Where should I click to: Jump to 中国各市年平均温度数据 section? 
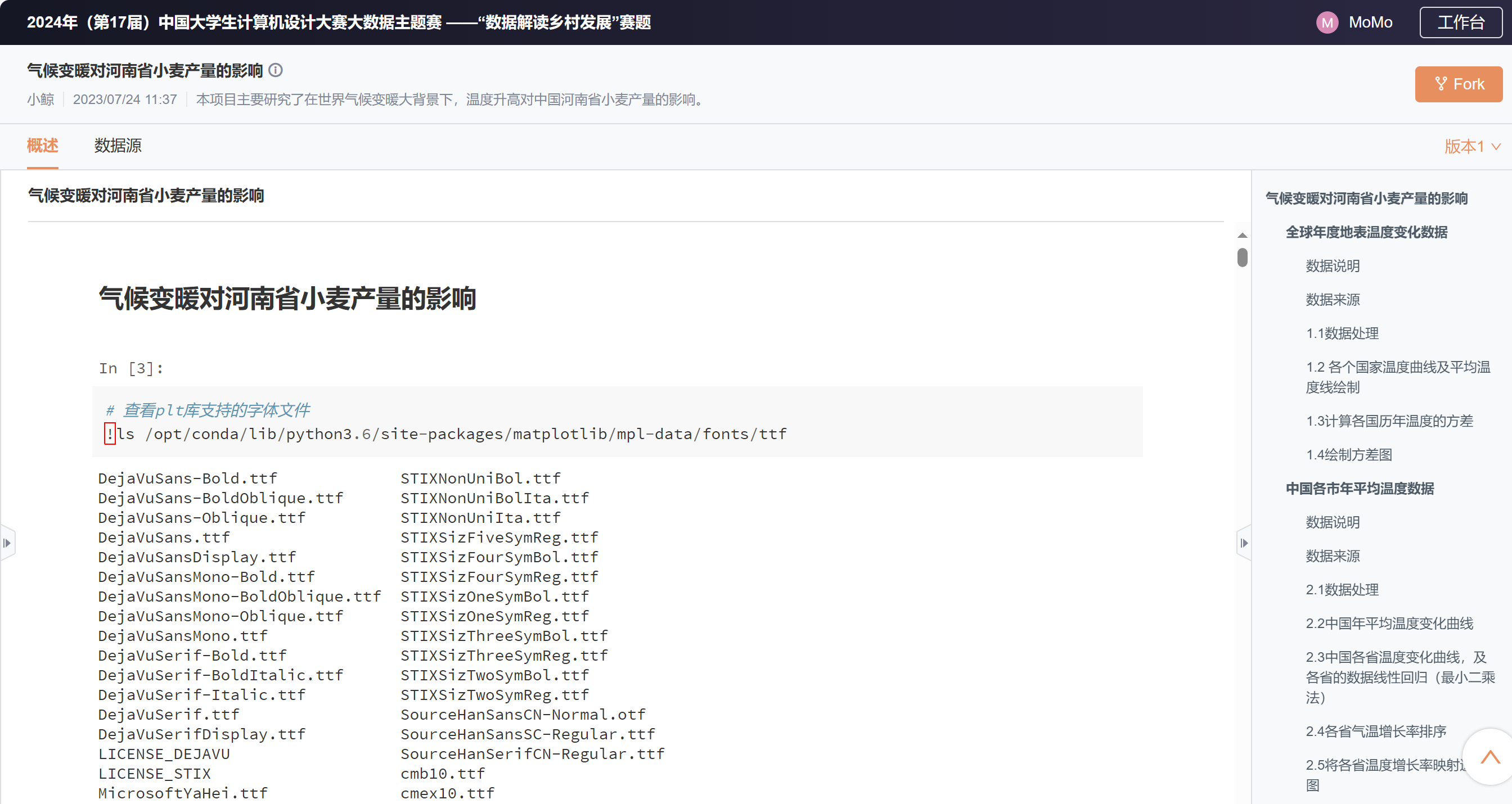1360,488
